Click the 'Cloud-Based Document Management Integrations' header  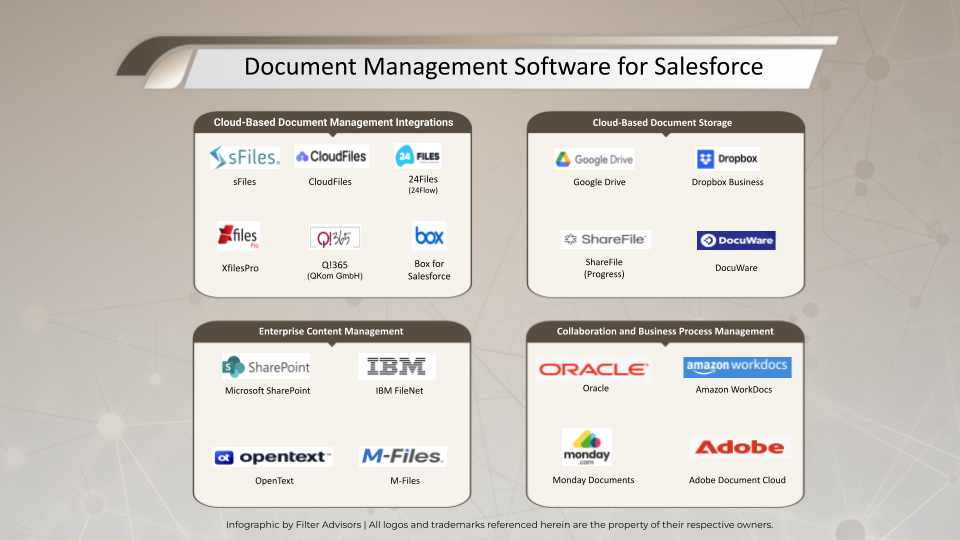tap(333, 122)
